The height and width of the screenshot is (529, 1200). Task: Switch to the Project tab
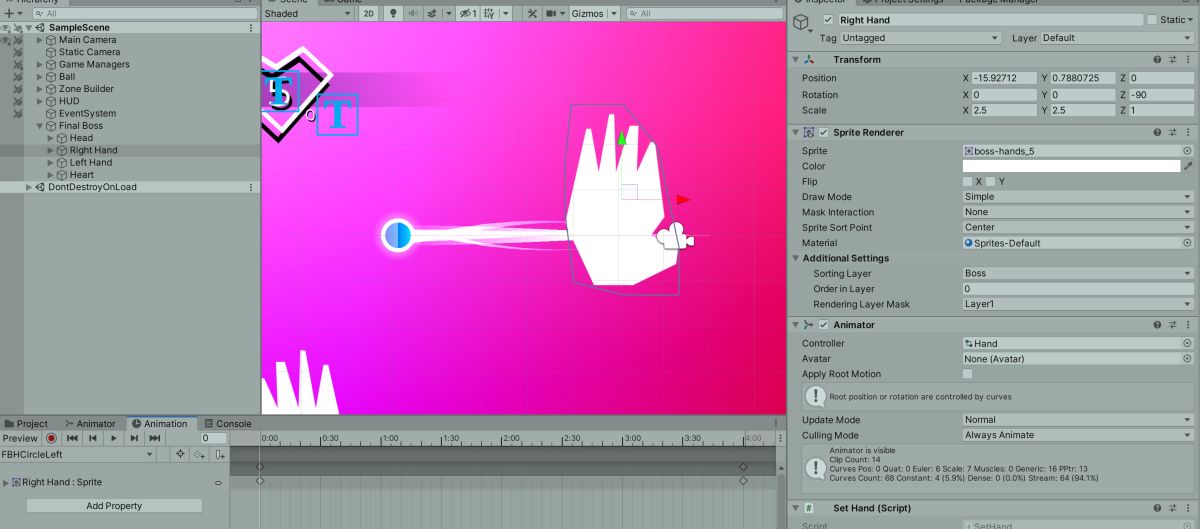[x=26, y=424]
